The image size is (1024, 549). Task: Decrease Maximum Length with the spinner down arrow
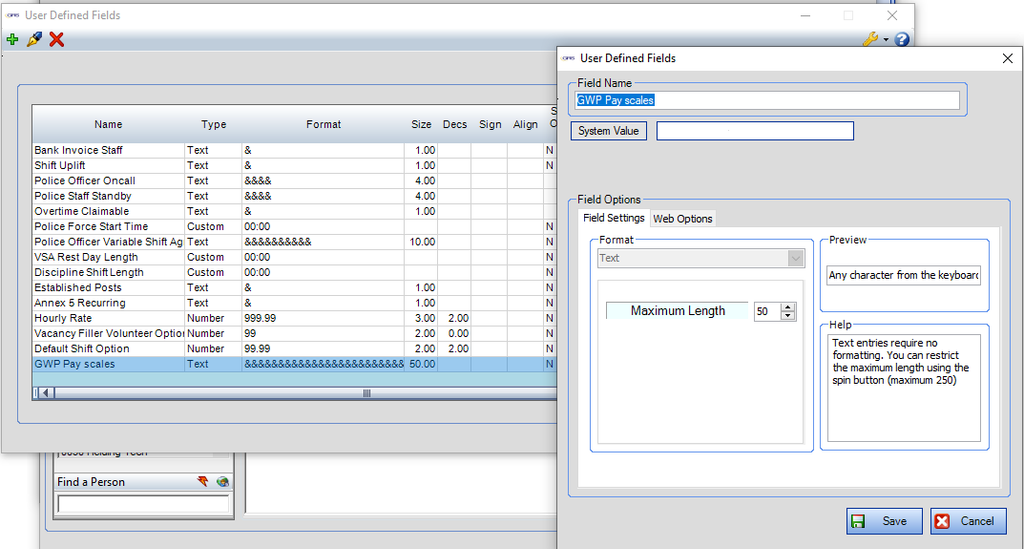coord(788,316)
